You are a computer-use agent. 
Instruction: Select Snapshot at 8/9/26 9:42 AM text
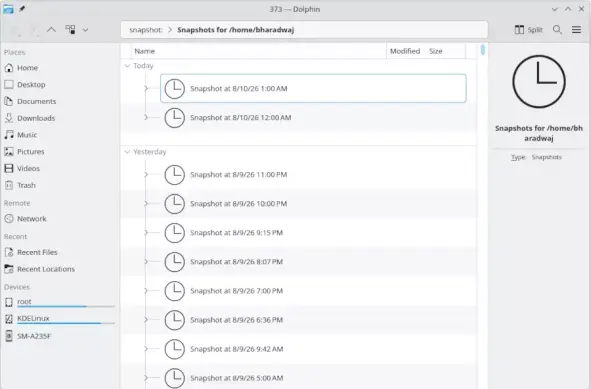pyautogui.click(x=236, y=349)
